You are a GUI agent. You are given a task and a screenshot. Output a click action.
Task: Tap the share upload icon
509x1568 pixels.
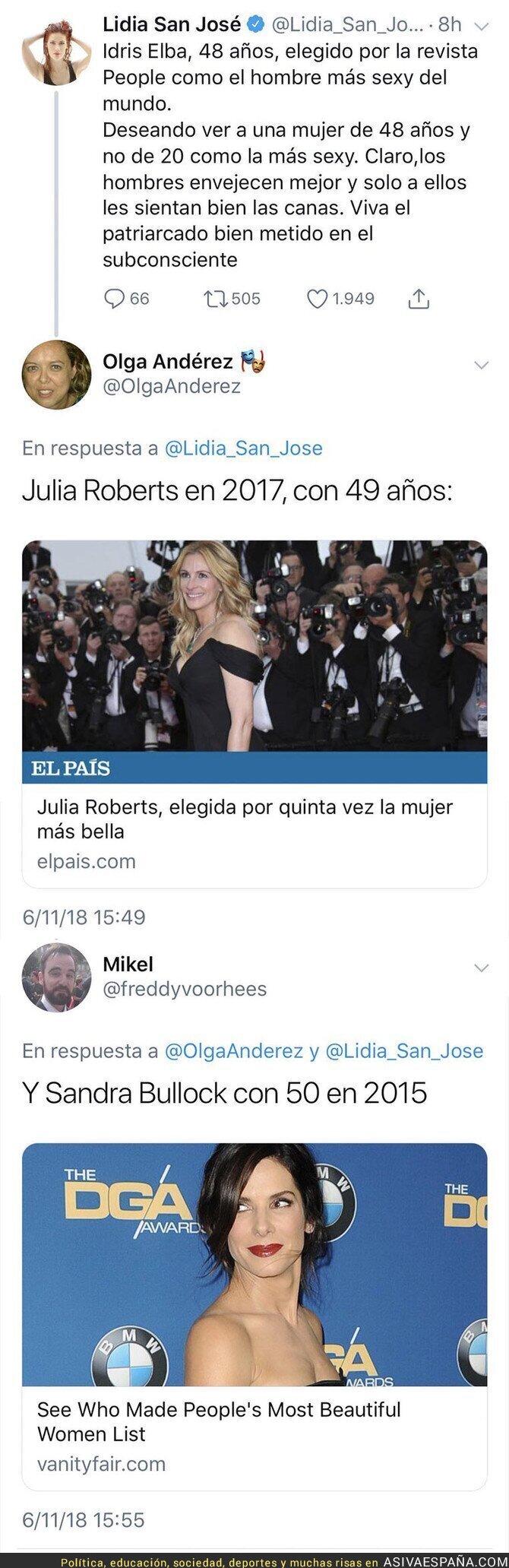419,299
